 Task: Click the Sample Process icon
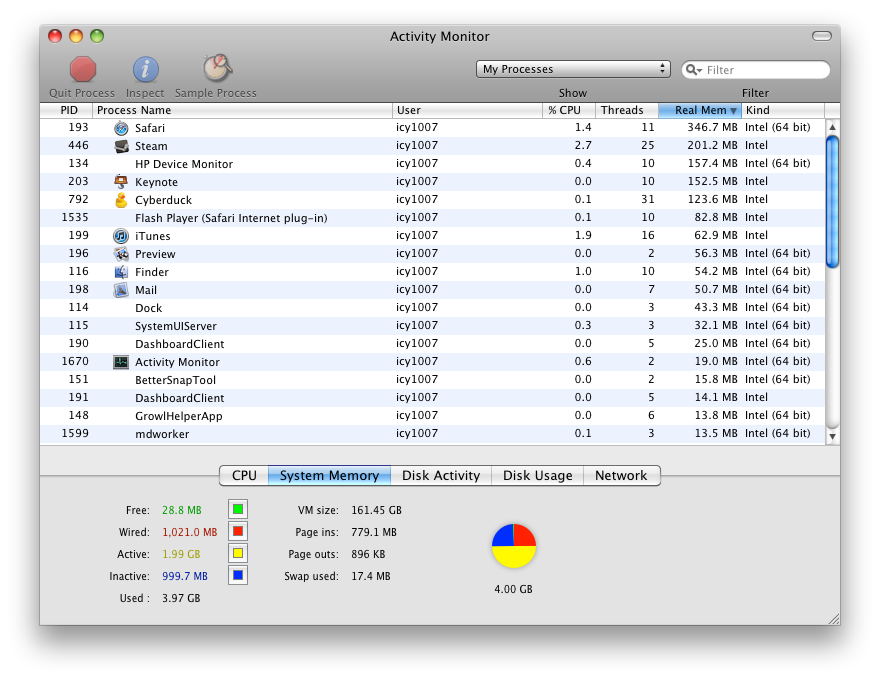click(x=217, y=68)
